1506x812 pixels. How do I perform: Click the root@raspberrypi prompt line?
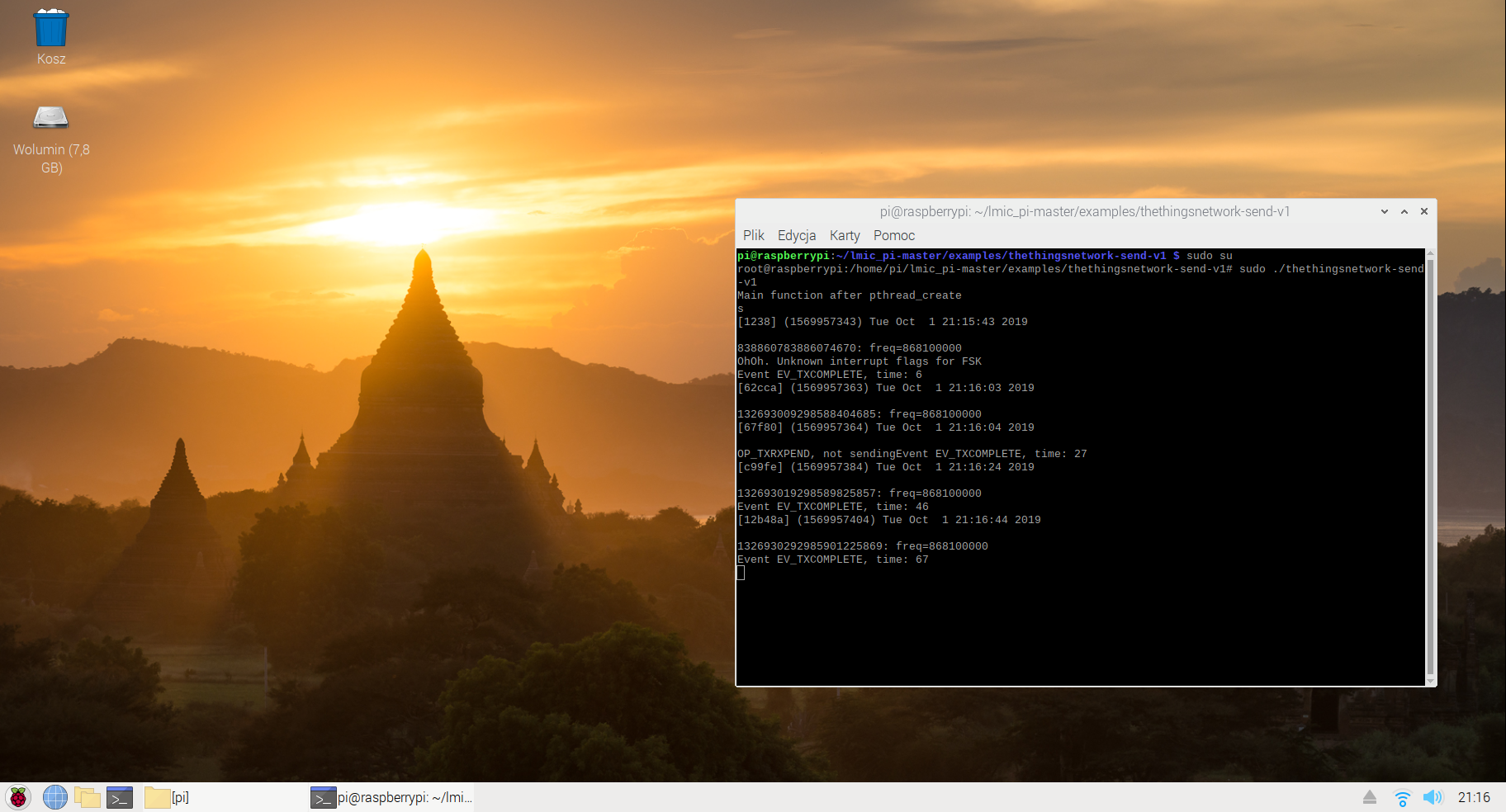[x=1081, y=276]
